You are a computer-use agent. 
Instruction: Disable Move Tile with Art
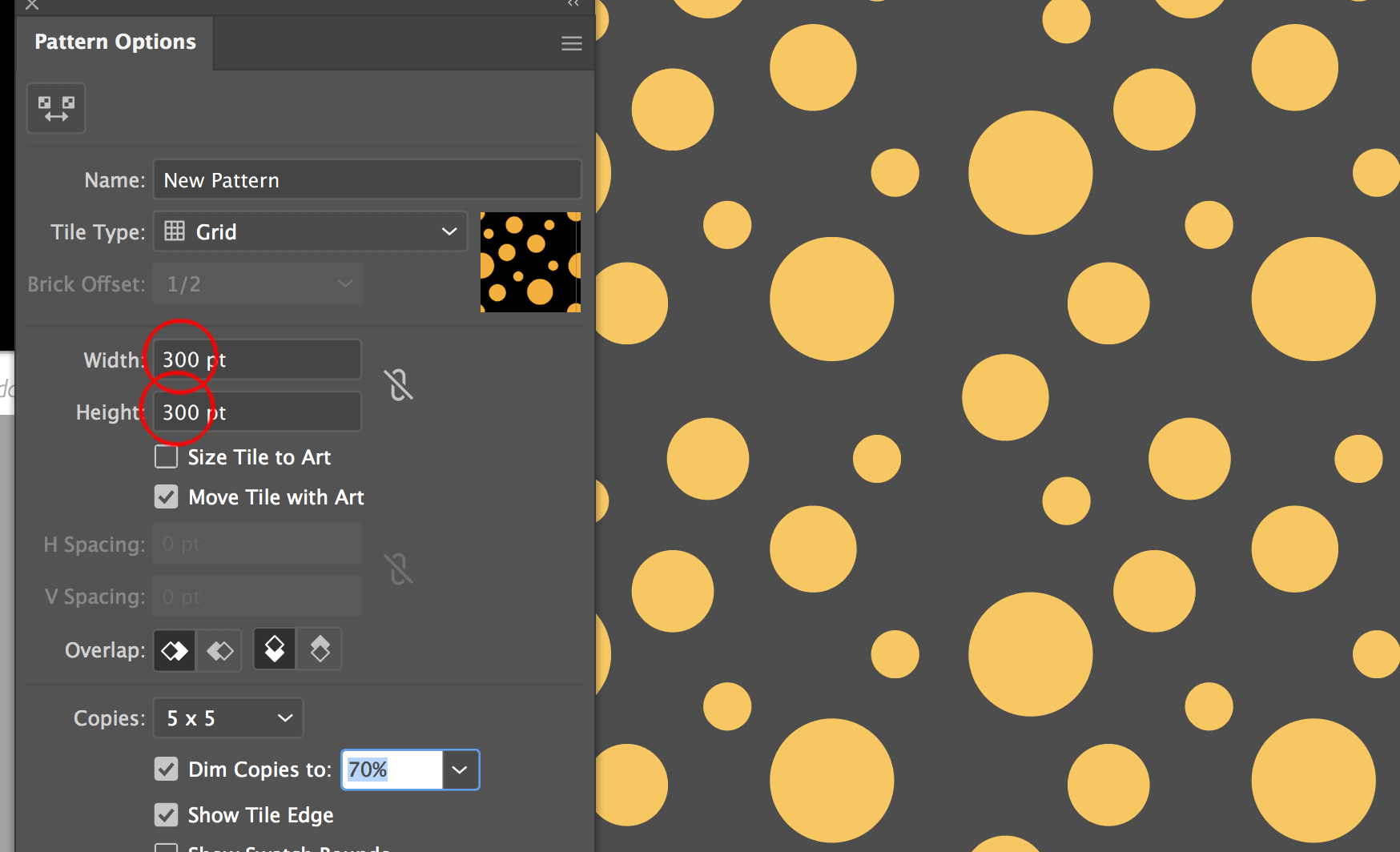coord(166,496)
